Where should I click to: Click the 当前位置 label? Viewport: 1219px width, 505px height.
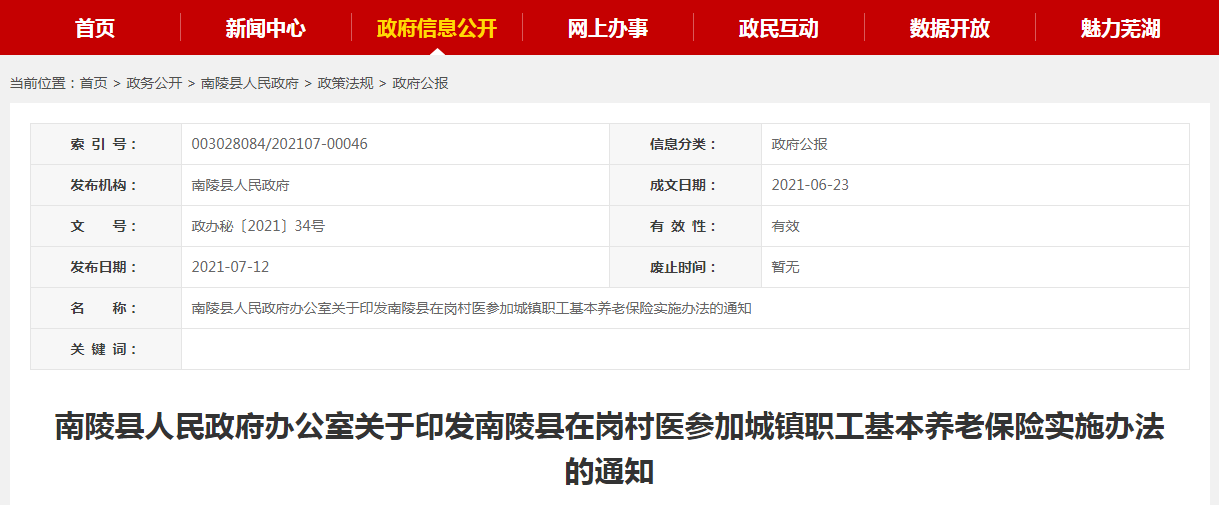(44, 84)
